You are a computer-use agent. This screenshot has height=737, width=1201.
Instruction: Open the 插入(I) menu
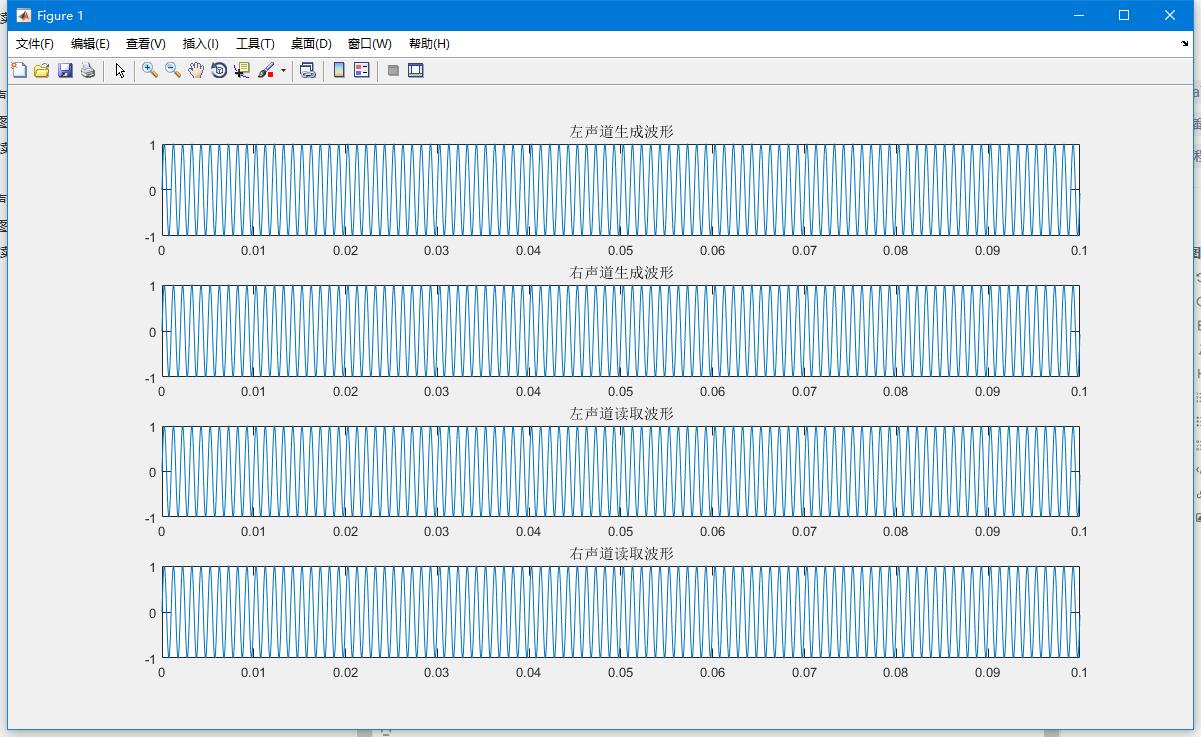[200, 44]
